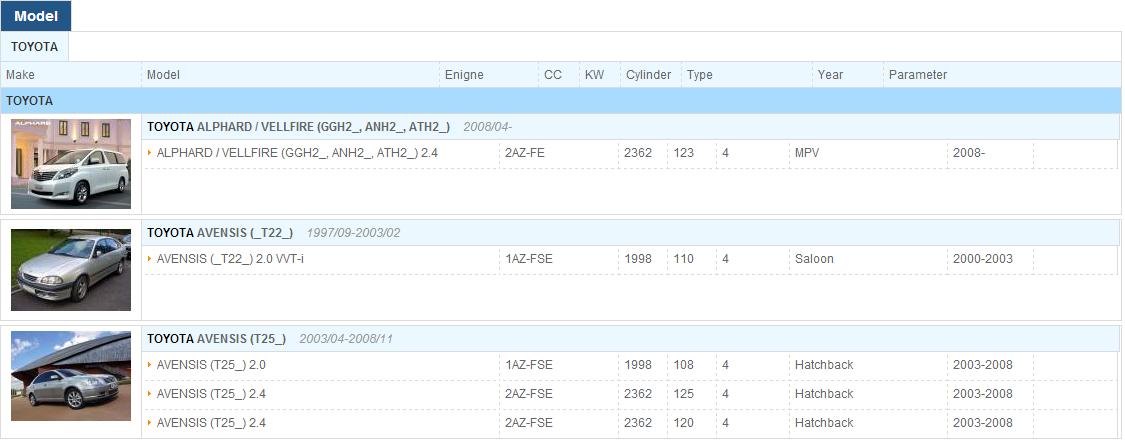The height and width of the screenshot is (441, 1125).
Task: Open AVENSIS (_T22_) 2.0 VVT-i link
Action: coord(230,259)
